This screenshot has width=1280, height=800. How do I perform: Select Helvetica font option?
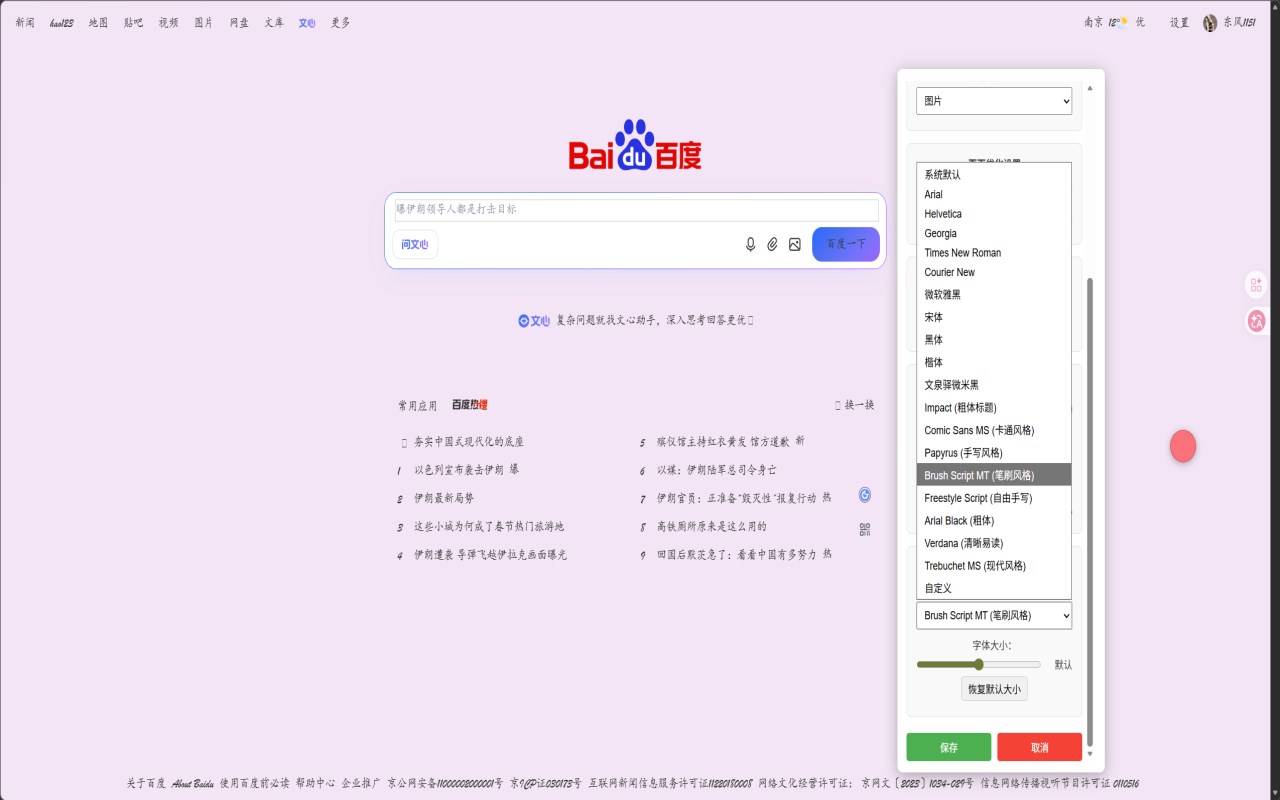pyautogui.click(x=994, y=214)
